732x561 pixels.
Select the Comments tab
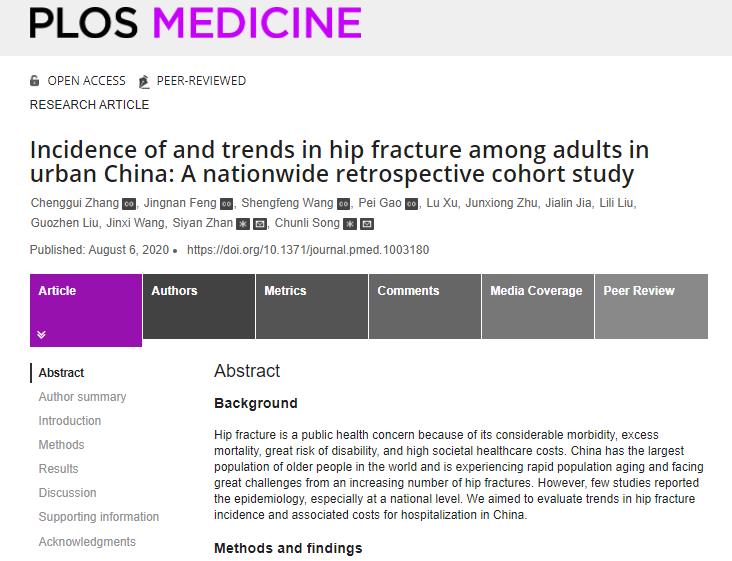tap(408, 291)
